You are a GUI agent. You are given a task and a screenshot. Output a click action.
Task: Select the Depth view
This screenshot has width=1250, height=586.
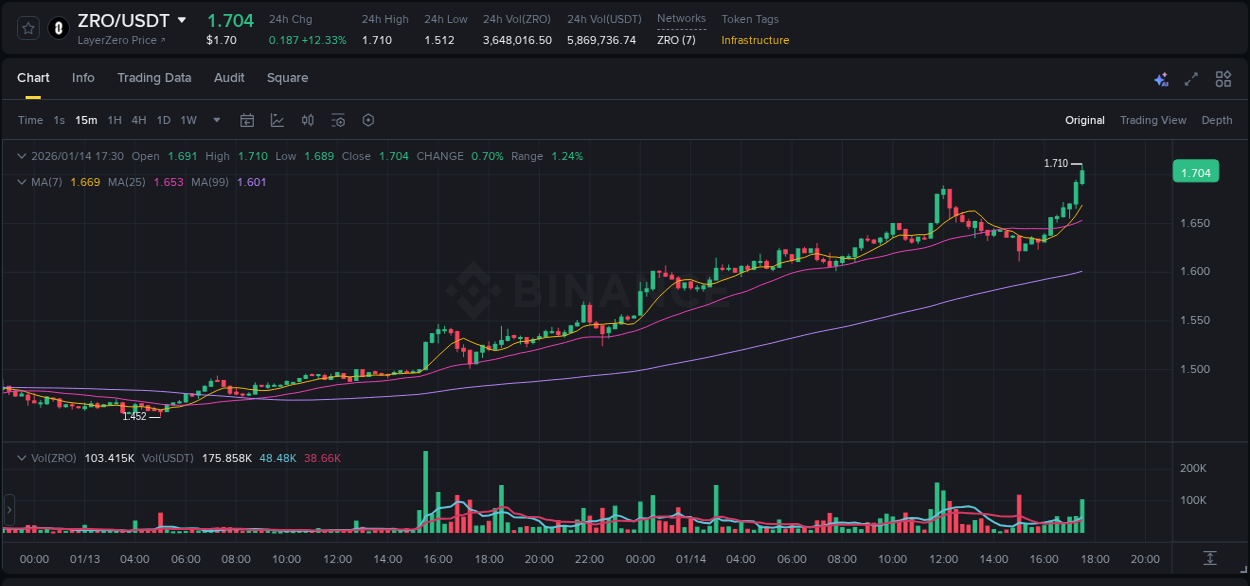[1217, 119]
